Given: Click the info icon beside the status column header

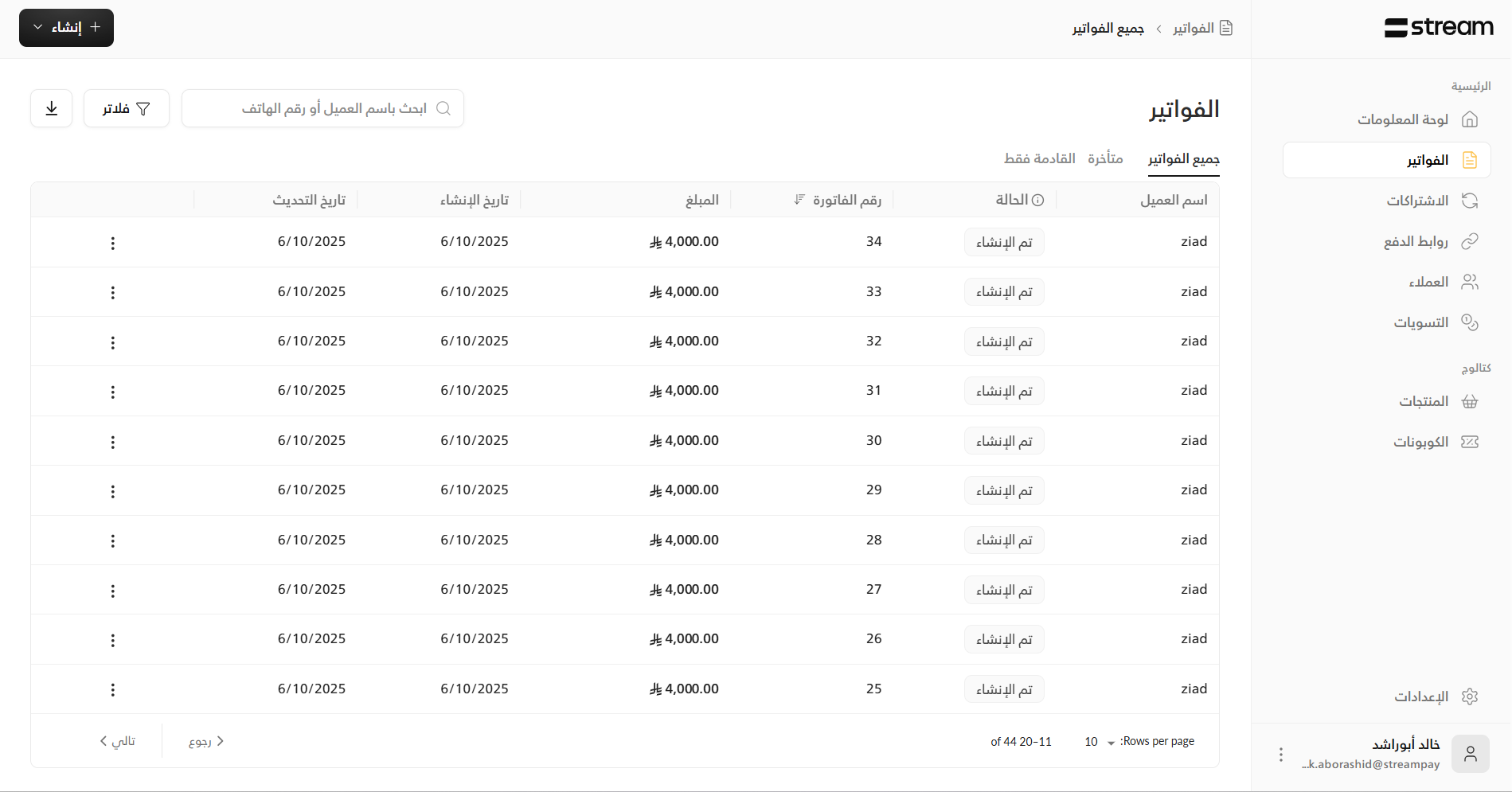Looking at the screenshot, I should [x=1037, y=200].
